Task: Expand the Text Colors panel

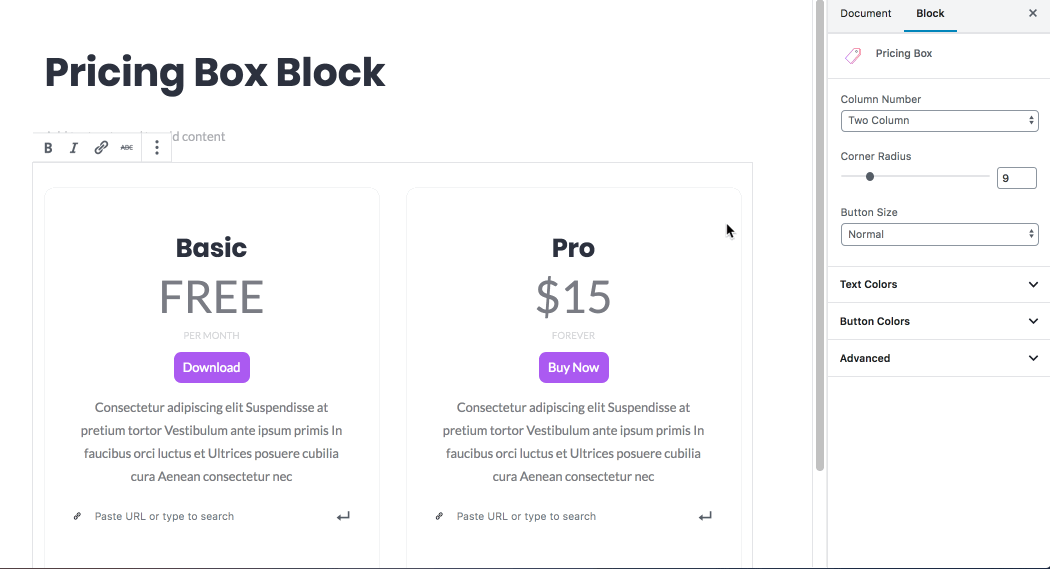Action: click(939, 285)
